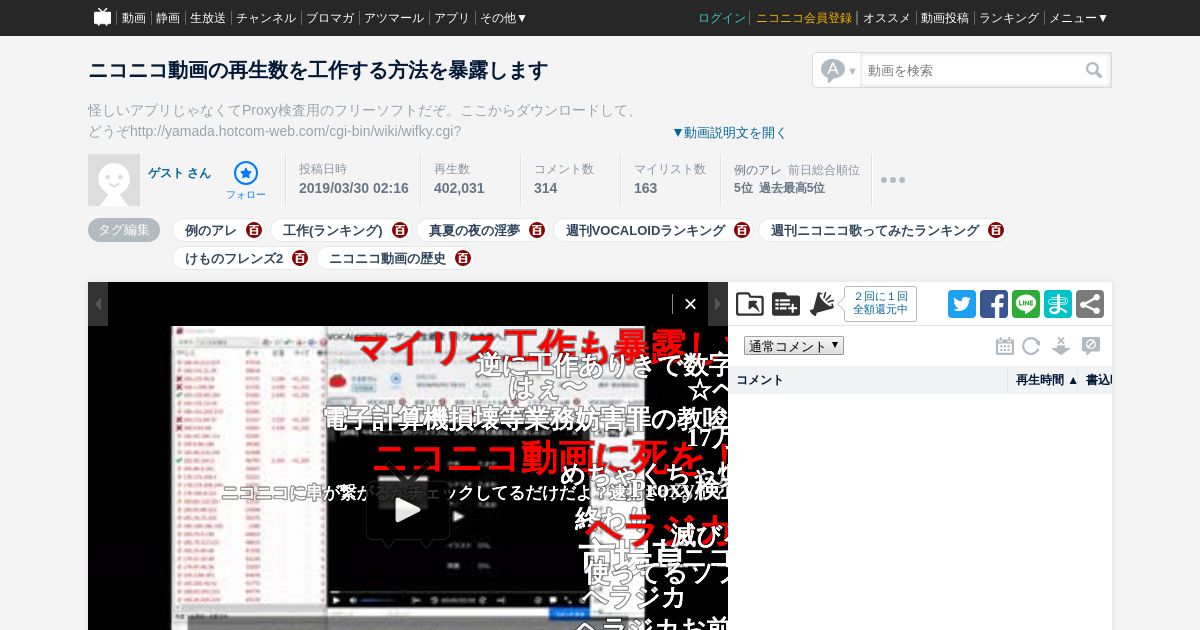
Task: Open the オススメ link
Action: point(887,18)
